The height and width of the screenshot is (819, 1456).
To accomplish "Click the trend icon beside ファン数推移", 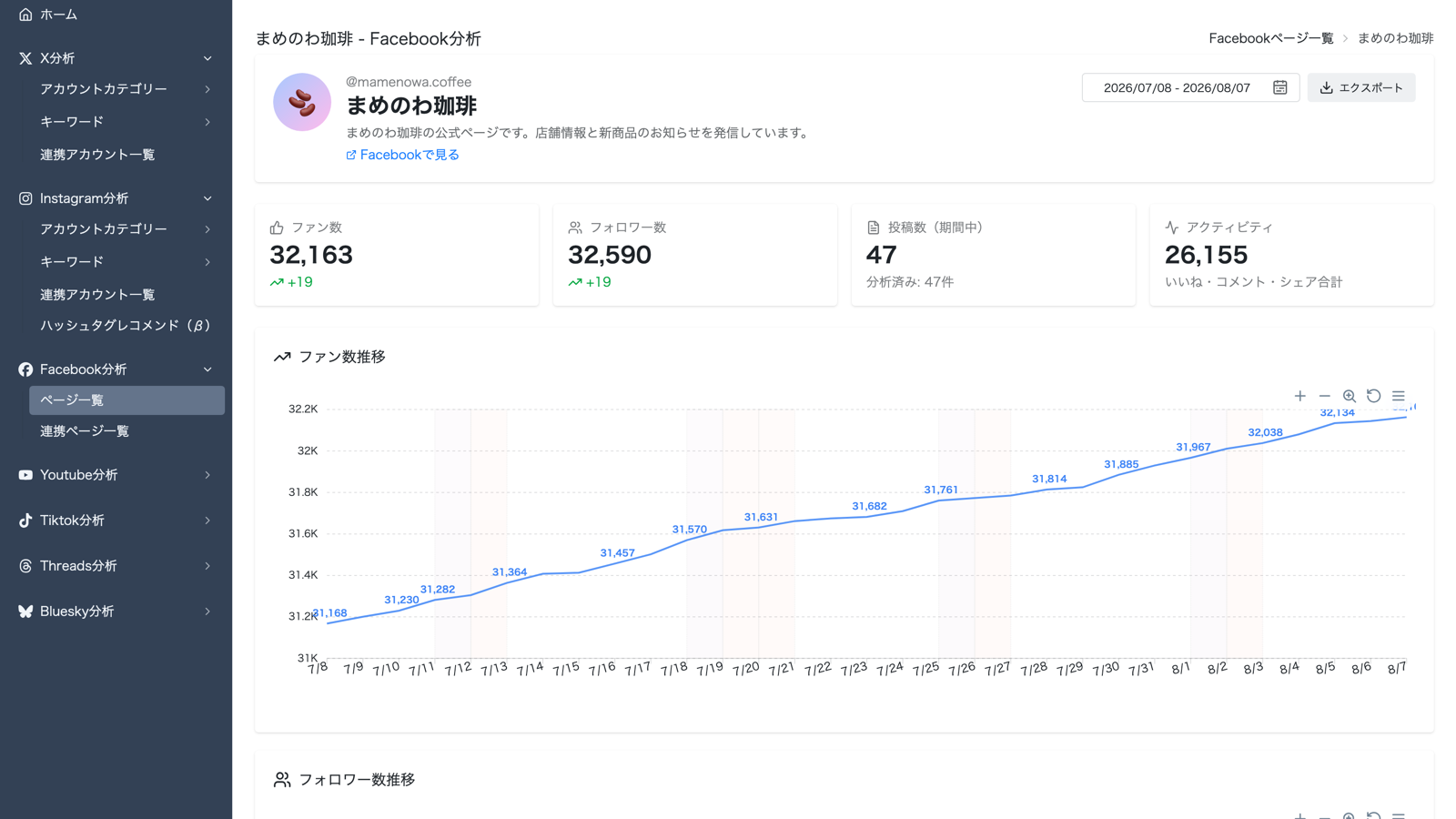I will tap(282, 357).
